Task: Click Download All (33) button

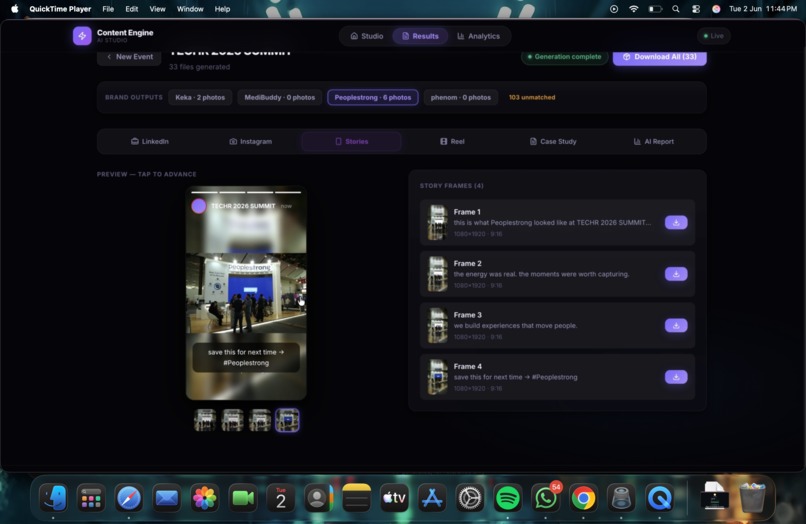Action: click(x=660, y=57)
